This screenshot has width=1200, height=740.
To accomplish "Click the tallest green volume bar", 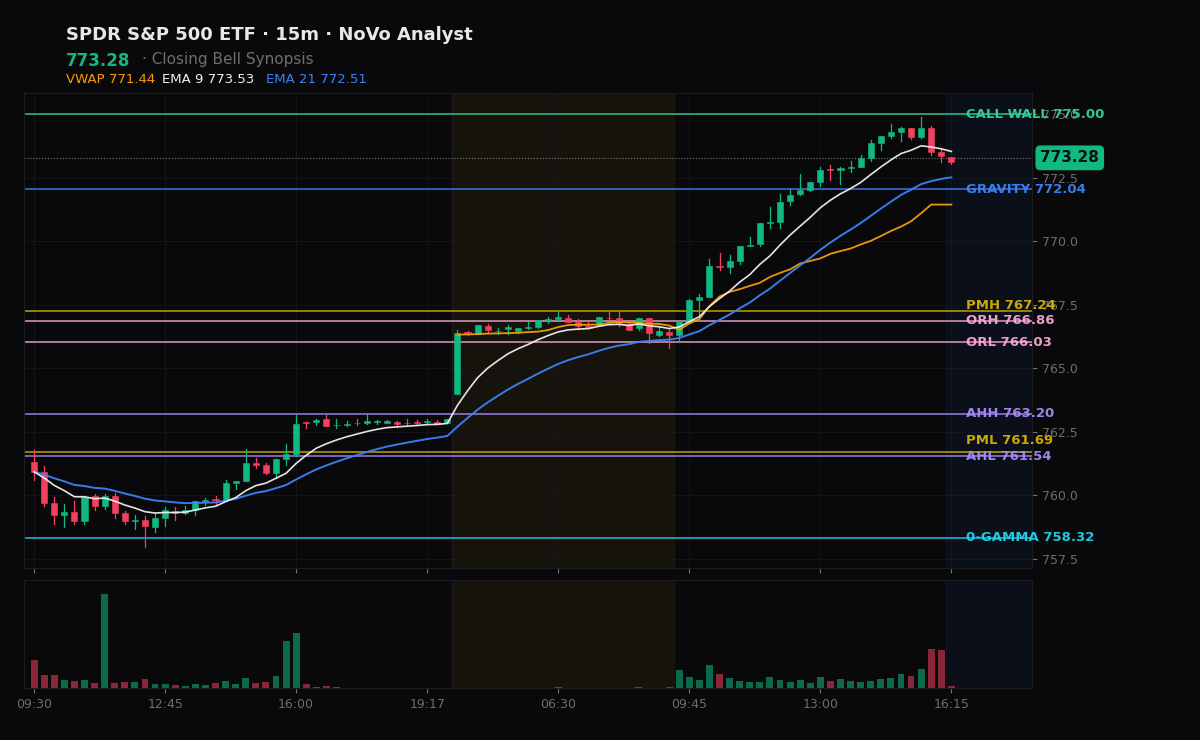I will tap(104, 641).
